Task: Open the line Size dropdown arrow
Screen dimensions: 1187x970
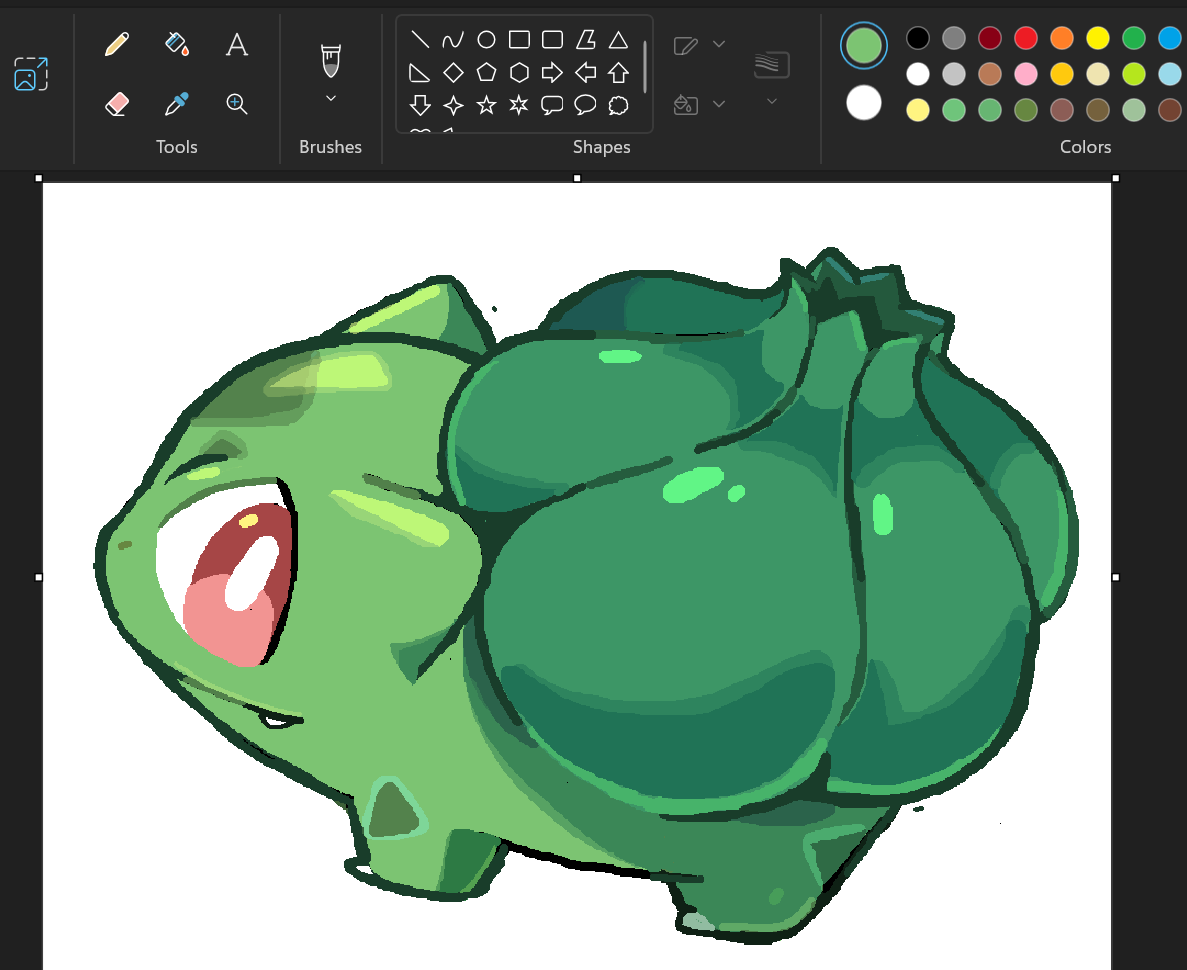Action: coord(771,101)
